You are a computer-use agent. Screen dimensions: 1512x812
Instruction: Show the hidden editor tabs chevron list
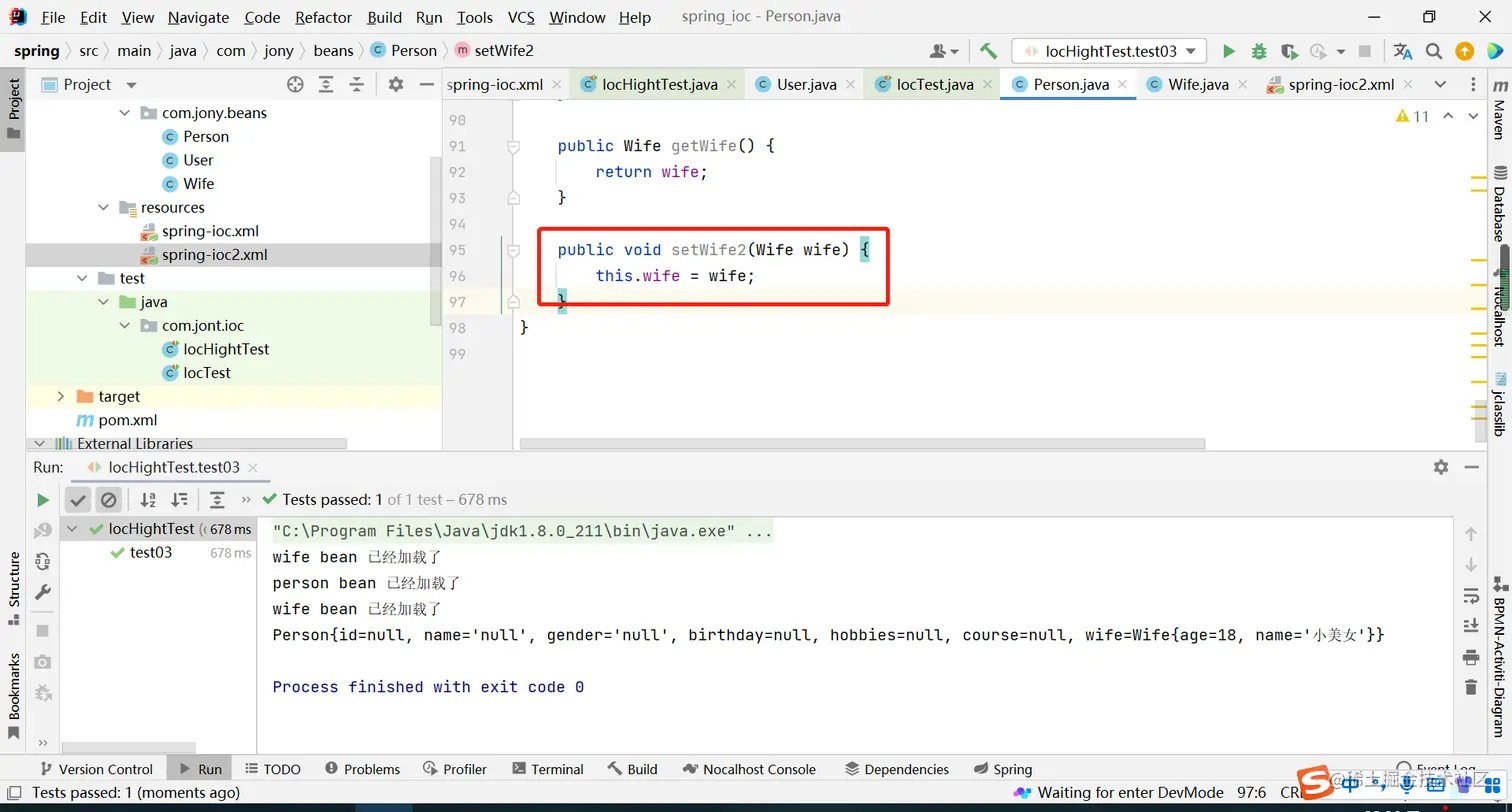point(1440,85)
